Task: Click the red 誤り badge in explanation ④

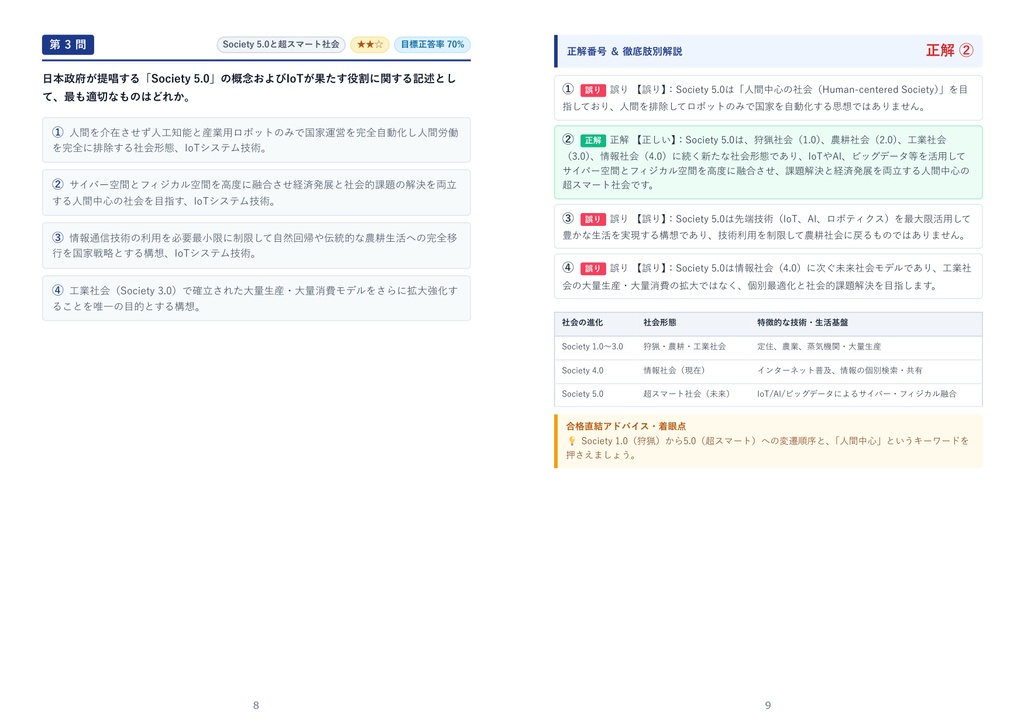Action: click(x=592, y=268)
